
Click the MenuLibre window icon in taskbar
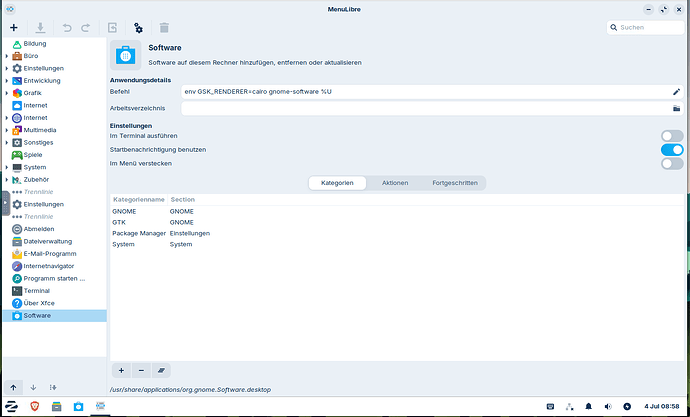[100, 406]
